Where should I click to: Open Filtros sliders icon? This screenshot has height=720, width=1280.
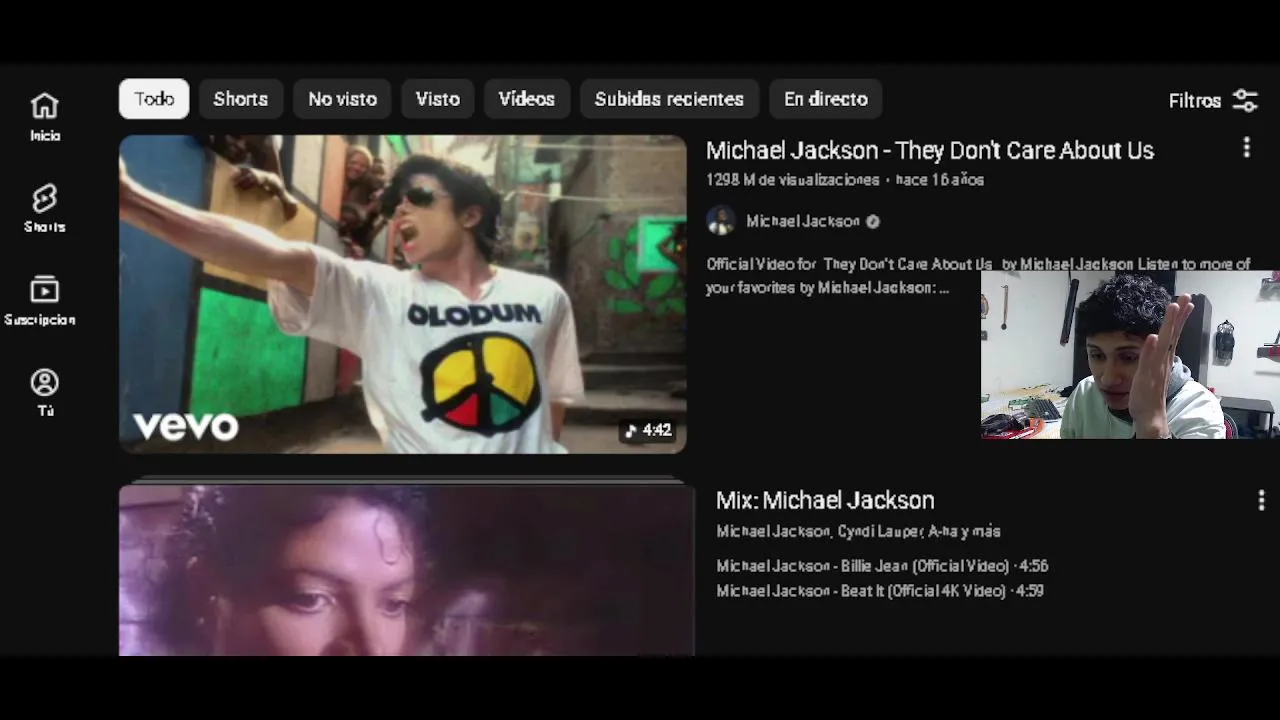coord(1245,100)
